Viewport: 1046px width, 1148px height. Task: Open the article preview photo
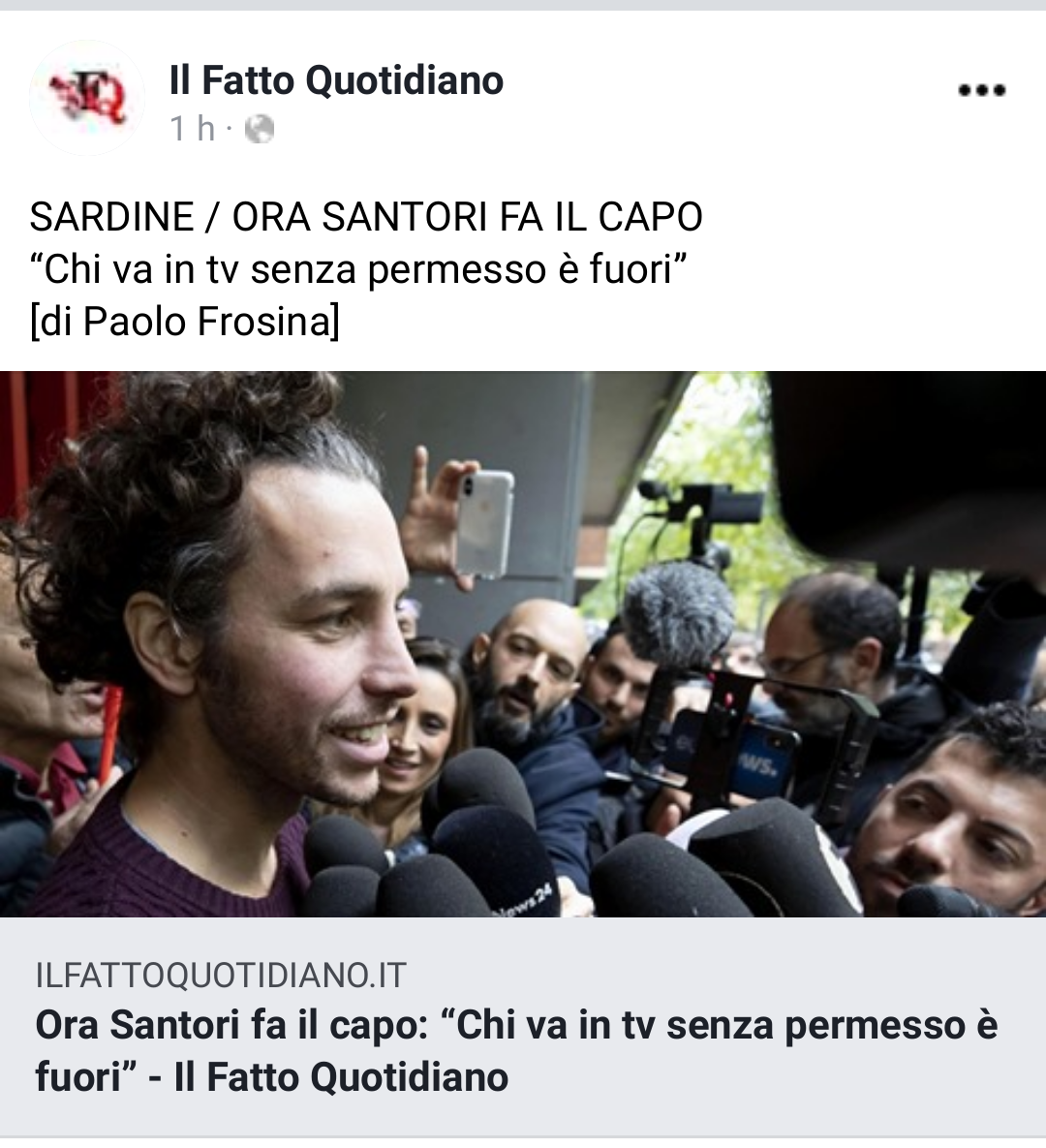[523, 644]
